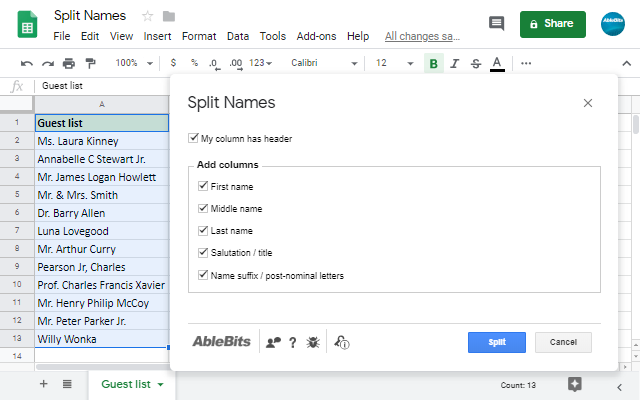The width and height of the screenshot is (640, 400).
Task: Activate the paint format tool
Action: 90,63
